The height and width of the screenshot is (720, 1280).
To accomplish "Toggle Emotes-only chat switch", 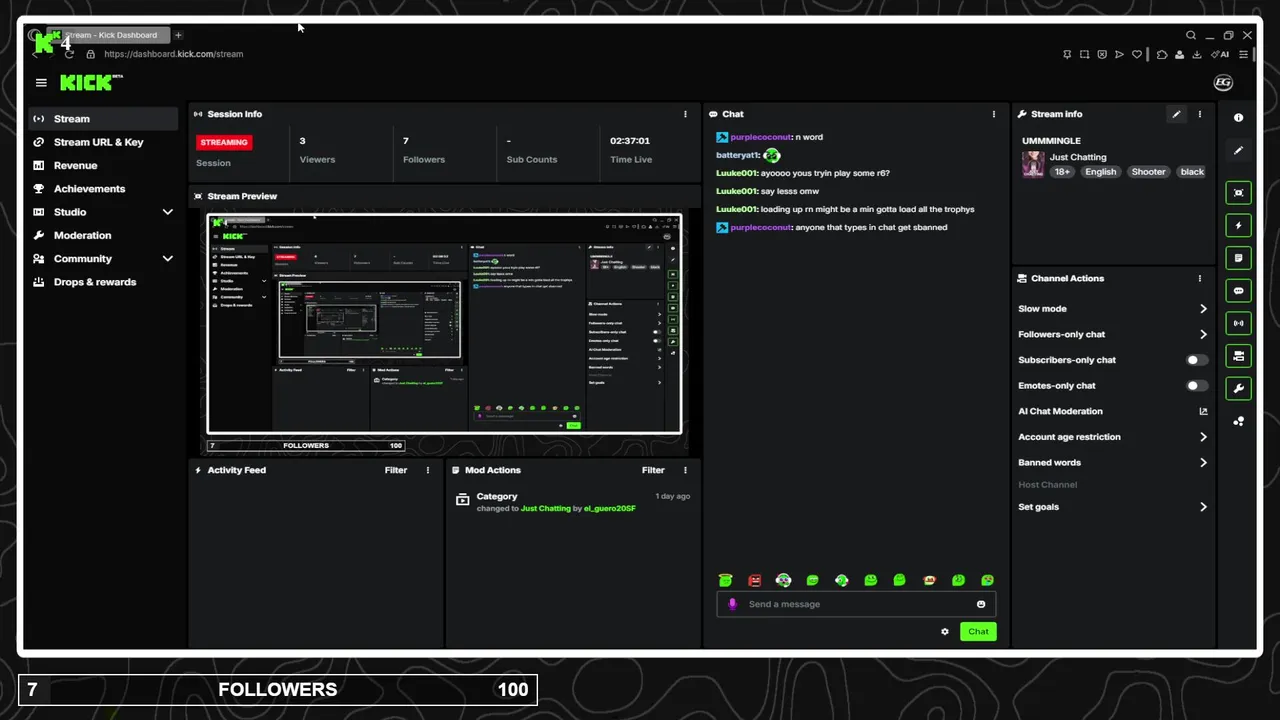I will pyautogui.click(x=1196, y=386).
